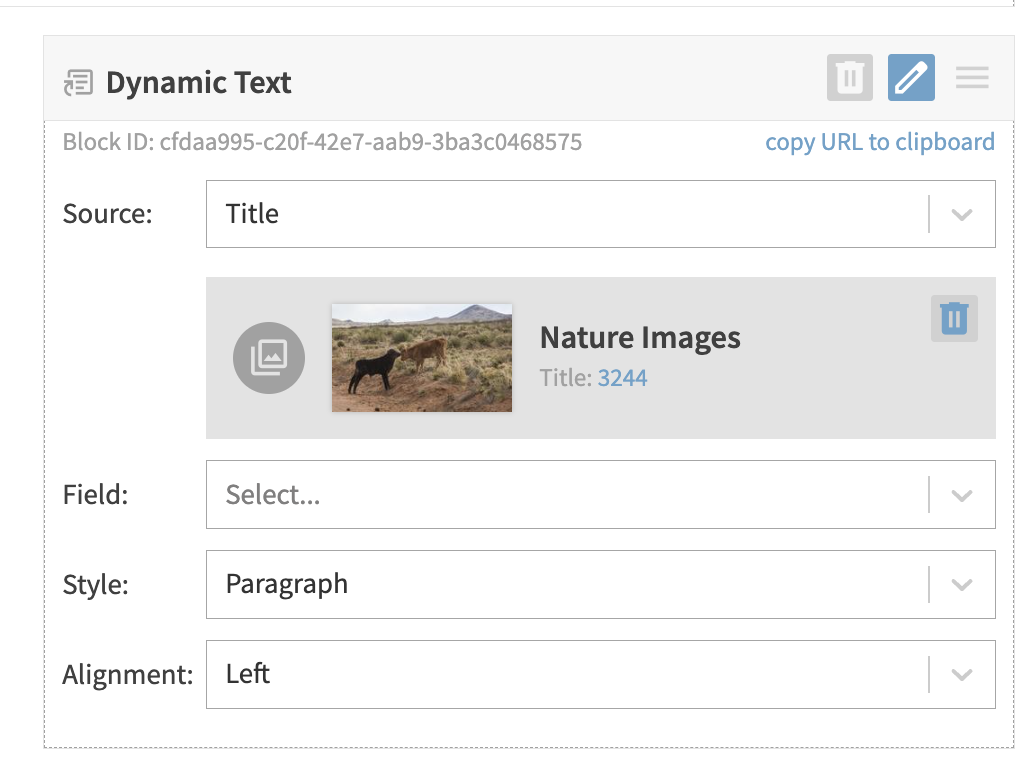Click the cows landscape thumbnail
Image resolution: width=1036 pixels, height=776 pixels.
(x=421, y=357)
